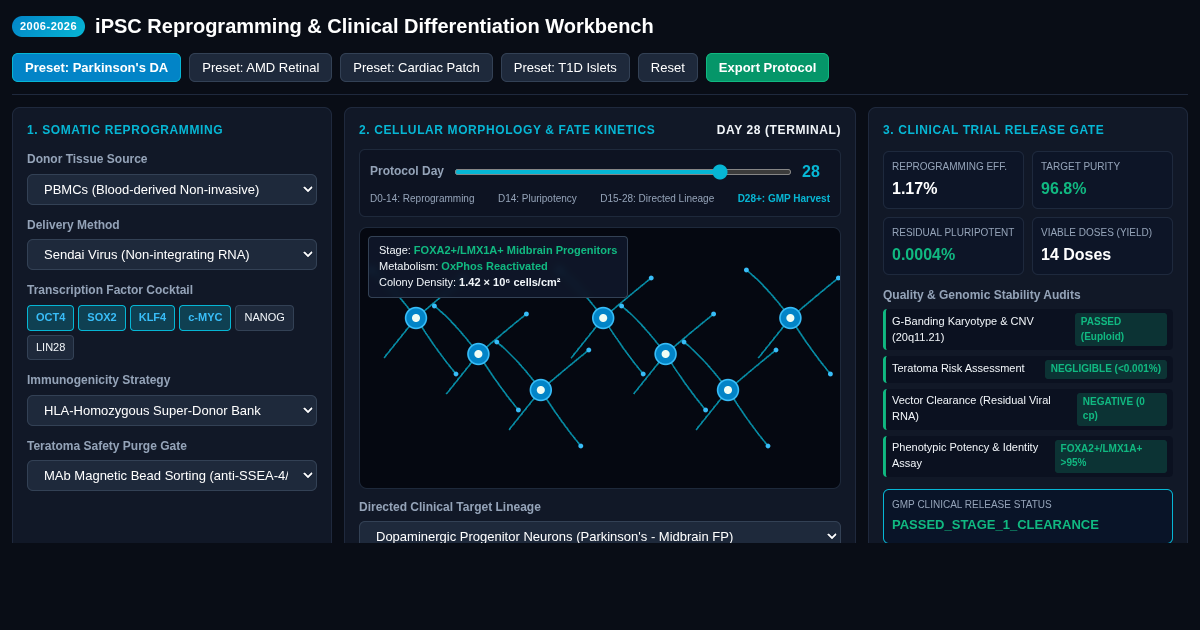Click Export Protocol button
Screen dimensions: 1200x630
767,68
